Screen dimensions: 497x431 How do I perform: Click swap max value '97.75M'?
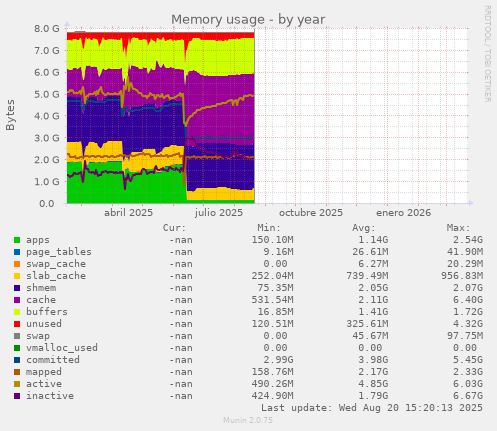click(x=465, y=336)
